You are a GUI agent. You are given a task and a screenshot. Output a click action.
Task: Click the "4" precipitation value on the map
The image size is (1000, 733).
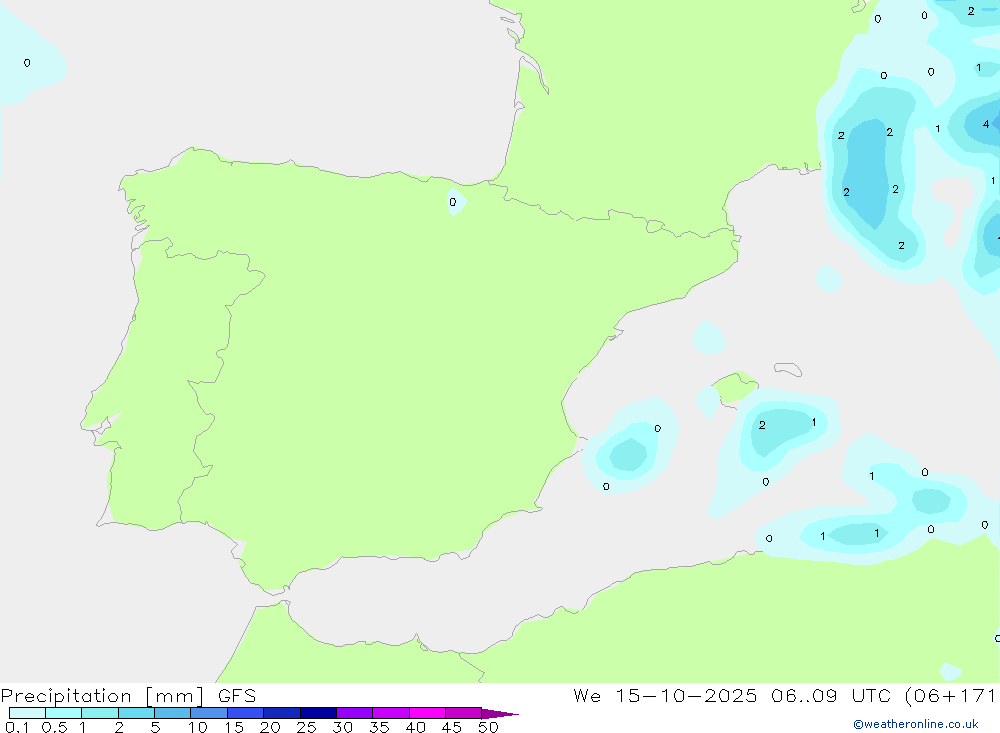click(x=986, y=124)
